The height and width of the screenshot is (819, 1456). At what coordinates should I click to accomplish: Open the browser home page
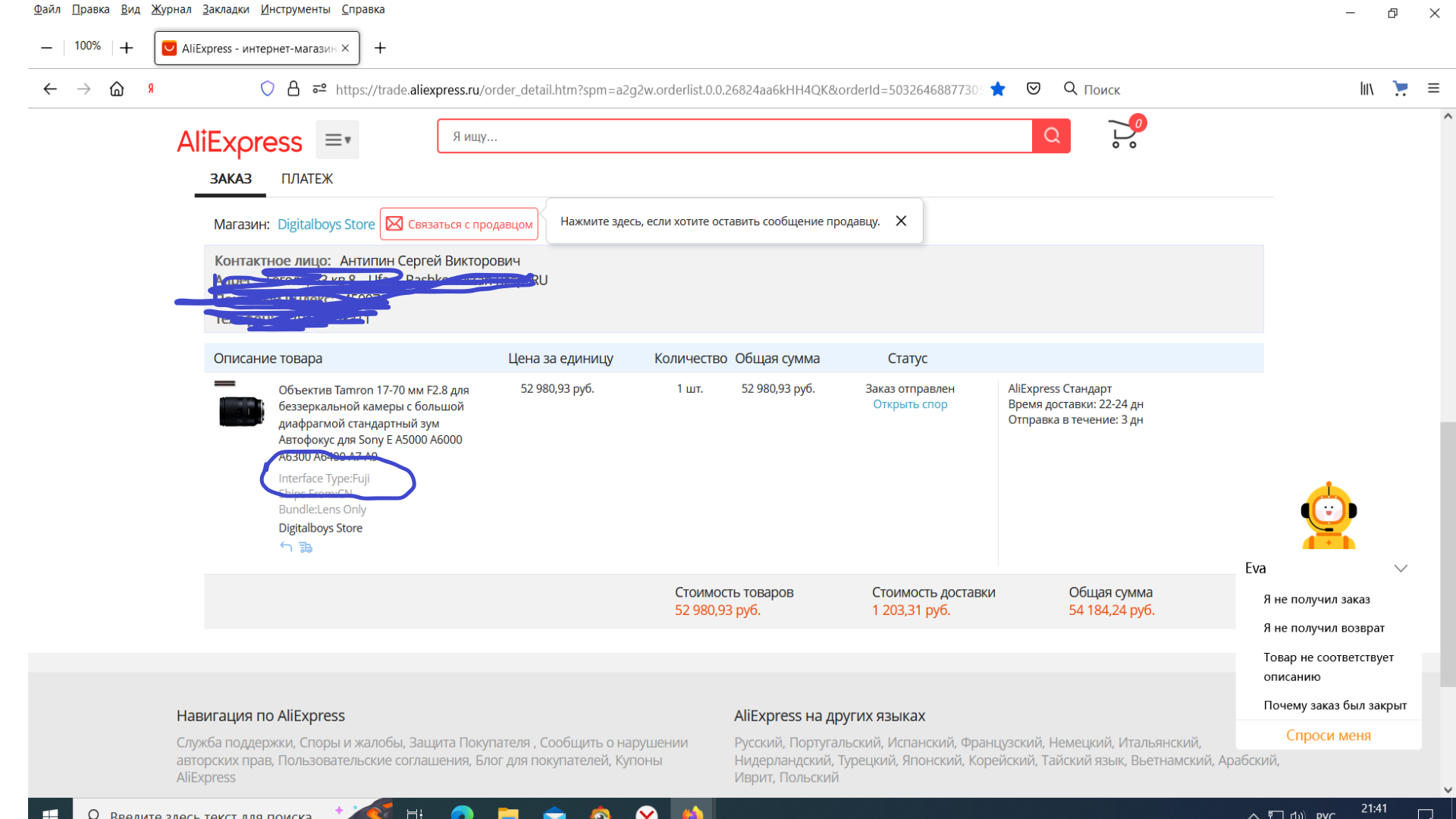pos(117,89)
